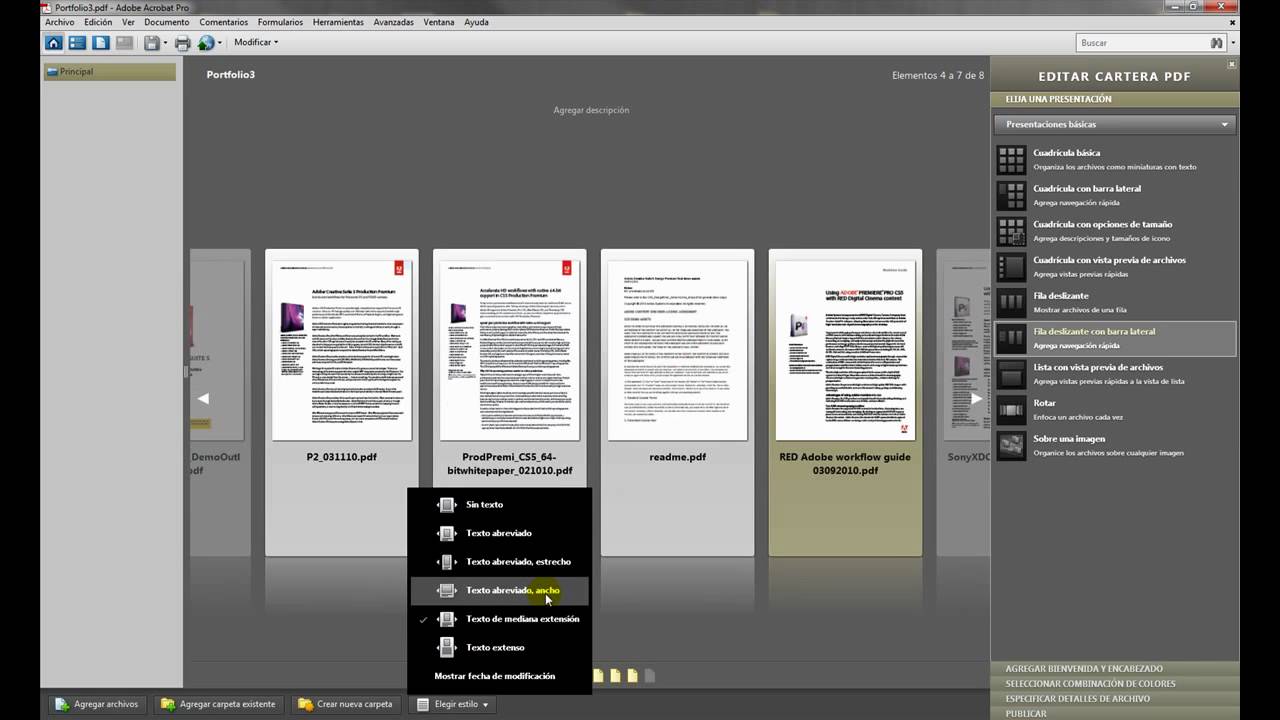
Task: Click the Crear nueva carpeta button
Action: pyautogui.click(x=345, y=704)
